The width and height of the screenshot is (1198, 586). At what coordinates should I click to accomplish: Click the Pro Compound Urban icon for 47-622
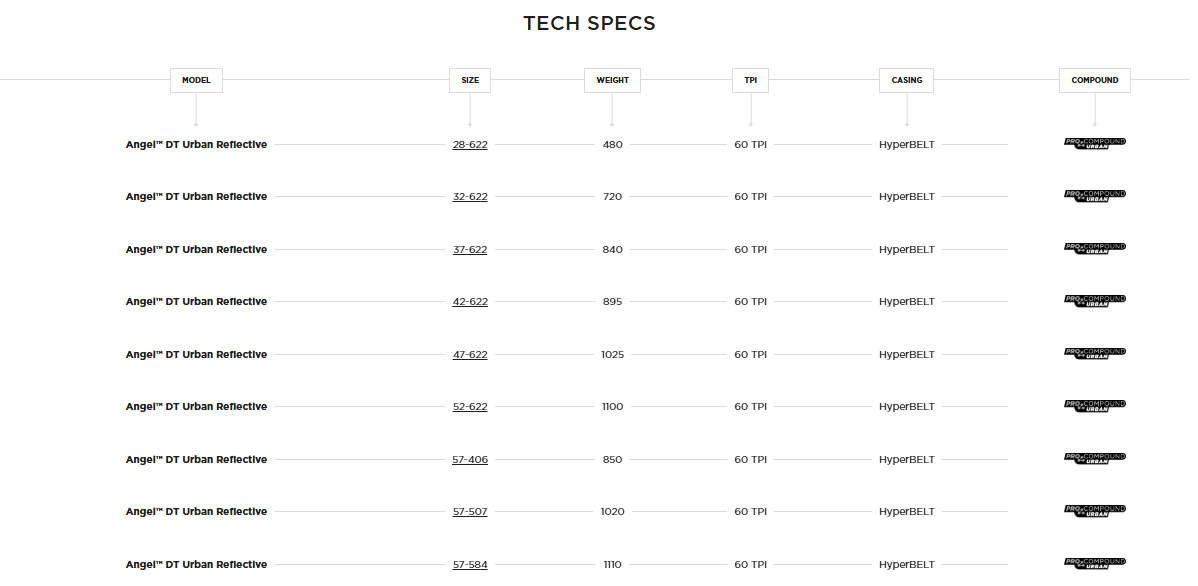coord(1094,353)
